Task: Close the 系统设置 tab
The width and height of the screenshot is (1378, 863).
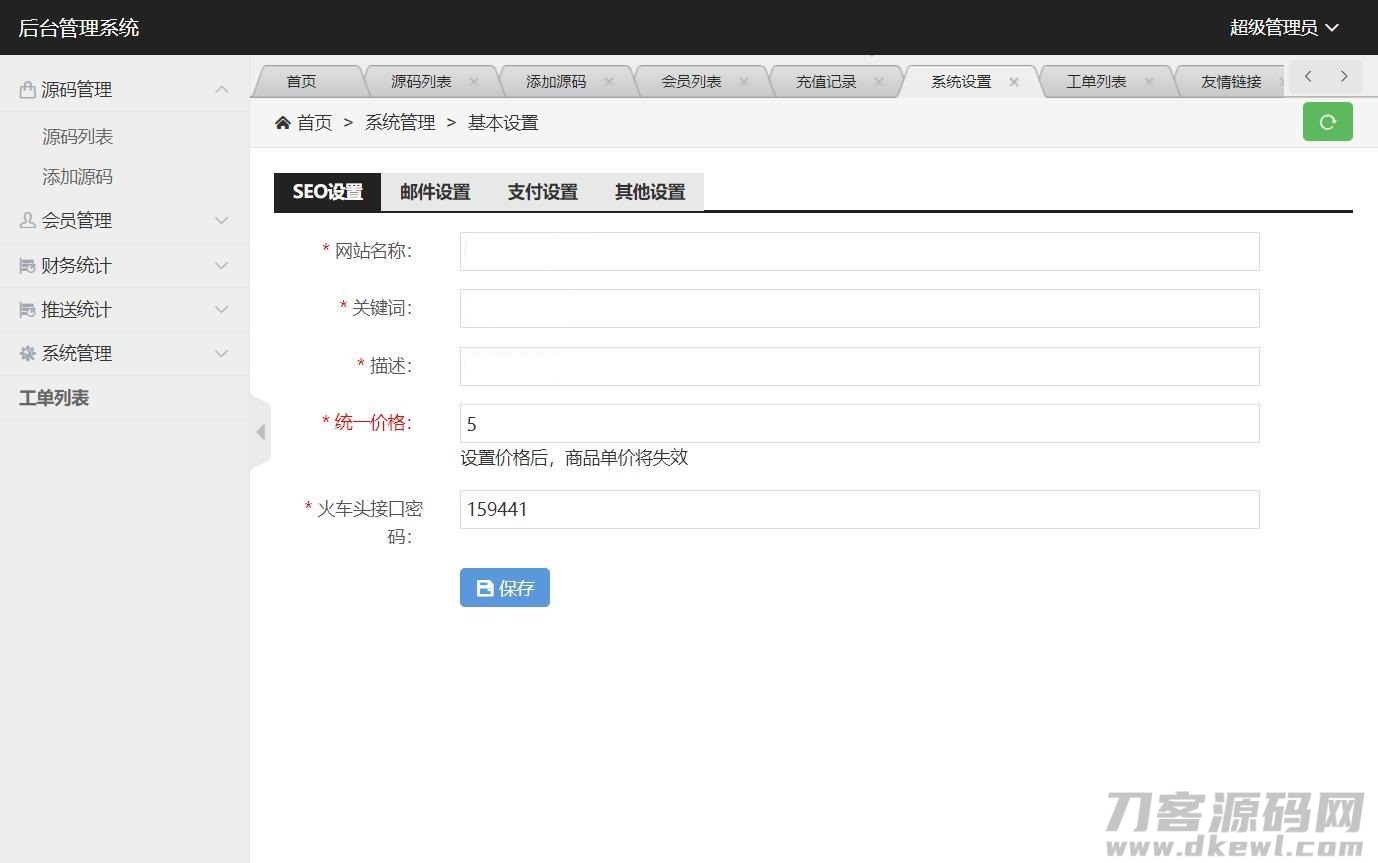Action: point(1014,82)
